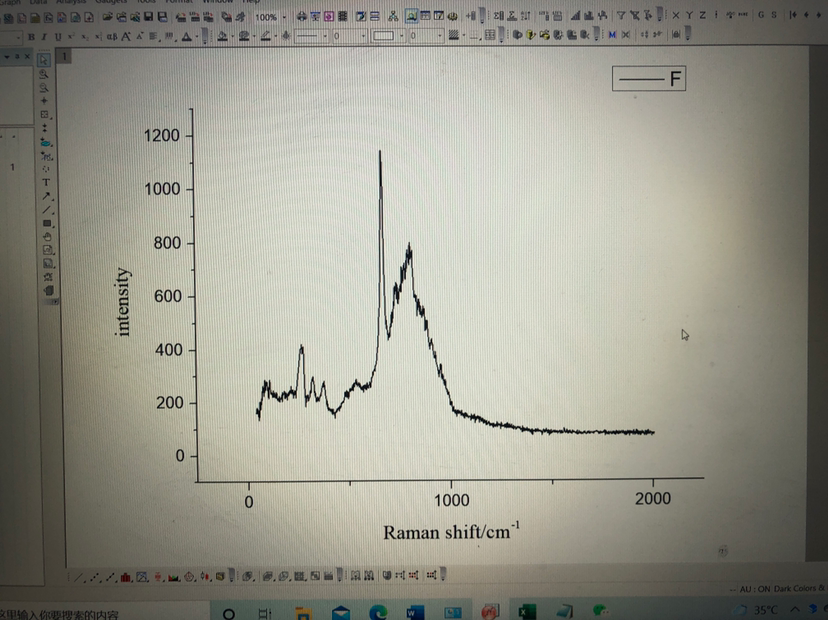
Task: Select the Pan hand tool
Action: click(48, 237)
